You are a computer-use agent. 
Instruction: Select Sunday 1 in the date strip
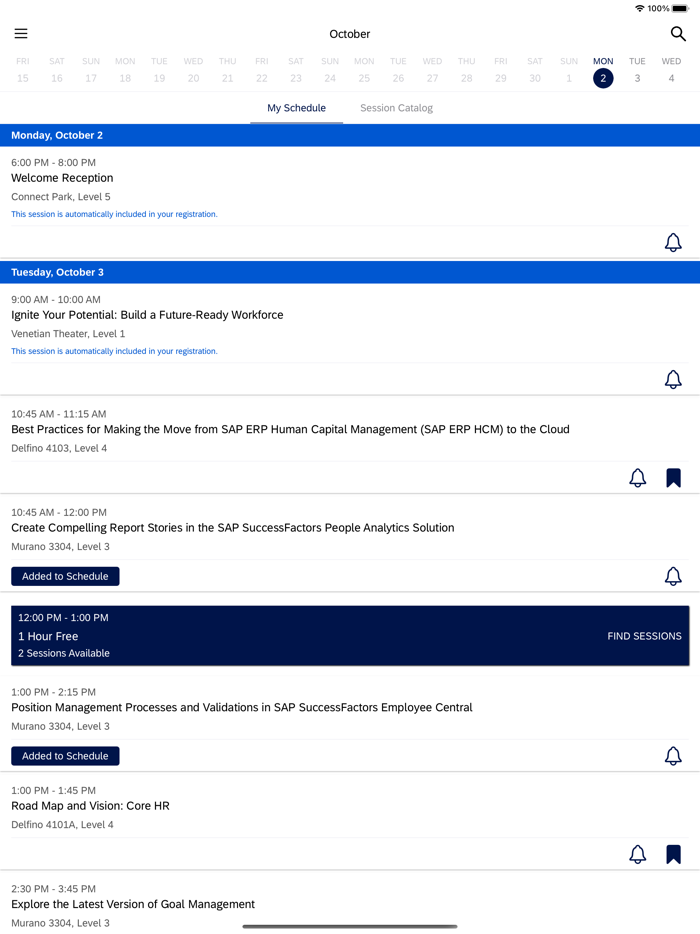tap(569, 70)
